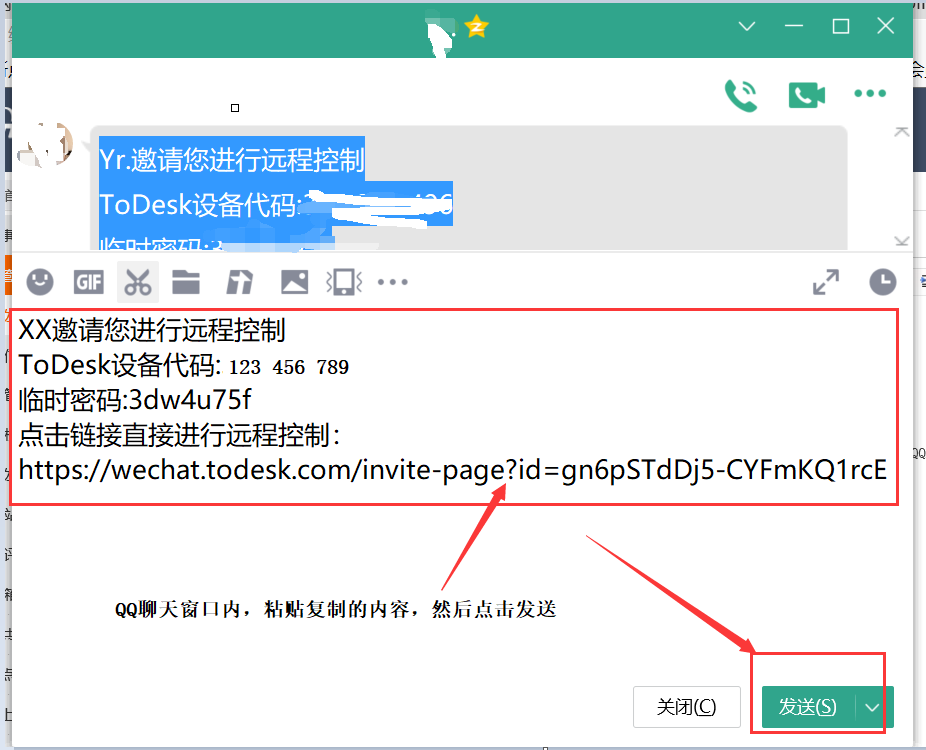
Task: Open the send options dropdown arrow
Action: [873, 707]
